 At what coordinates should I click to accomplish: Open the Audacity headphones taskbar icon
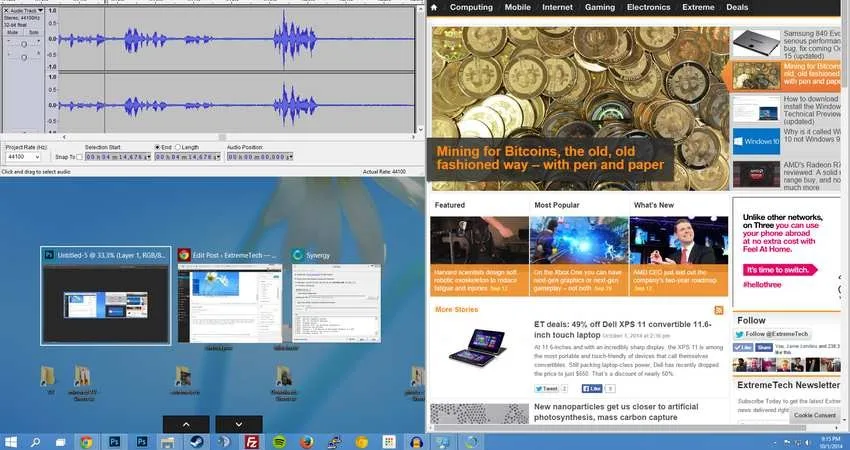(416, 442)
